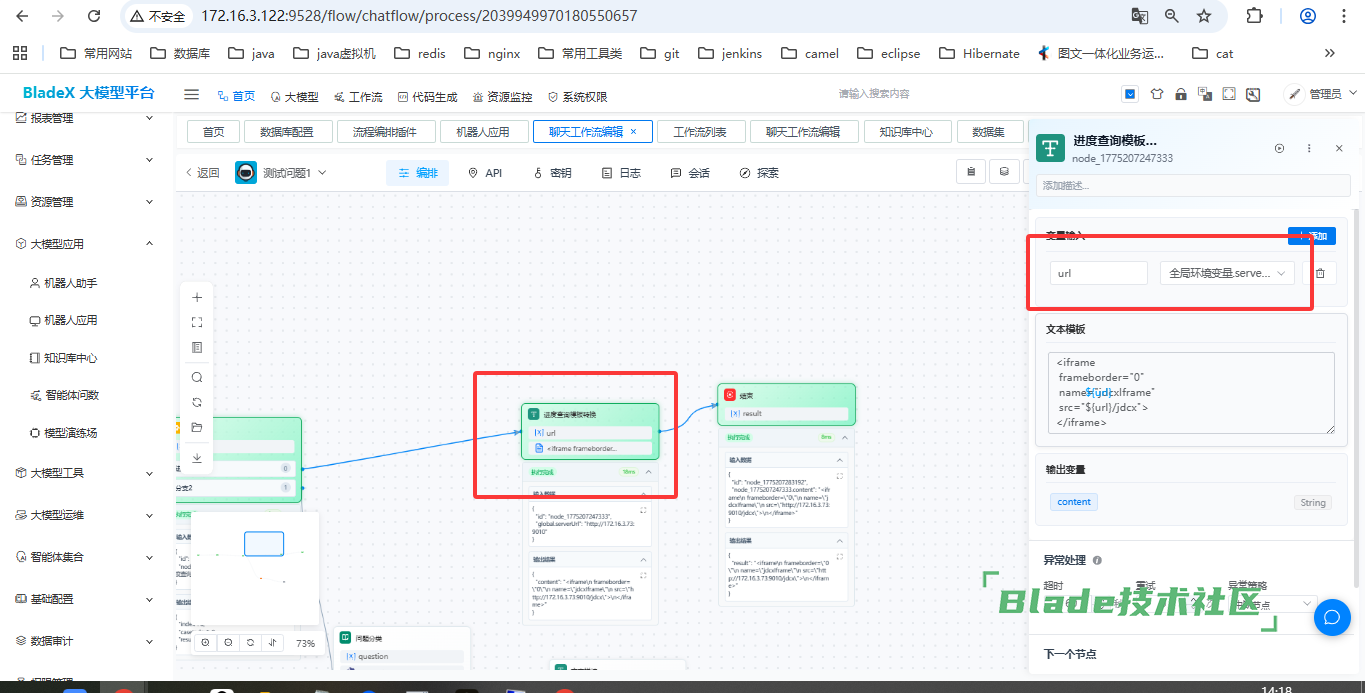Switch to the 日志 tab

tap(621, 173)
